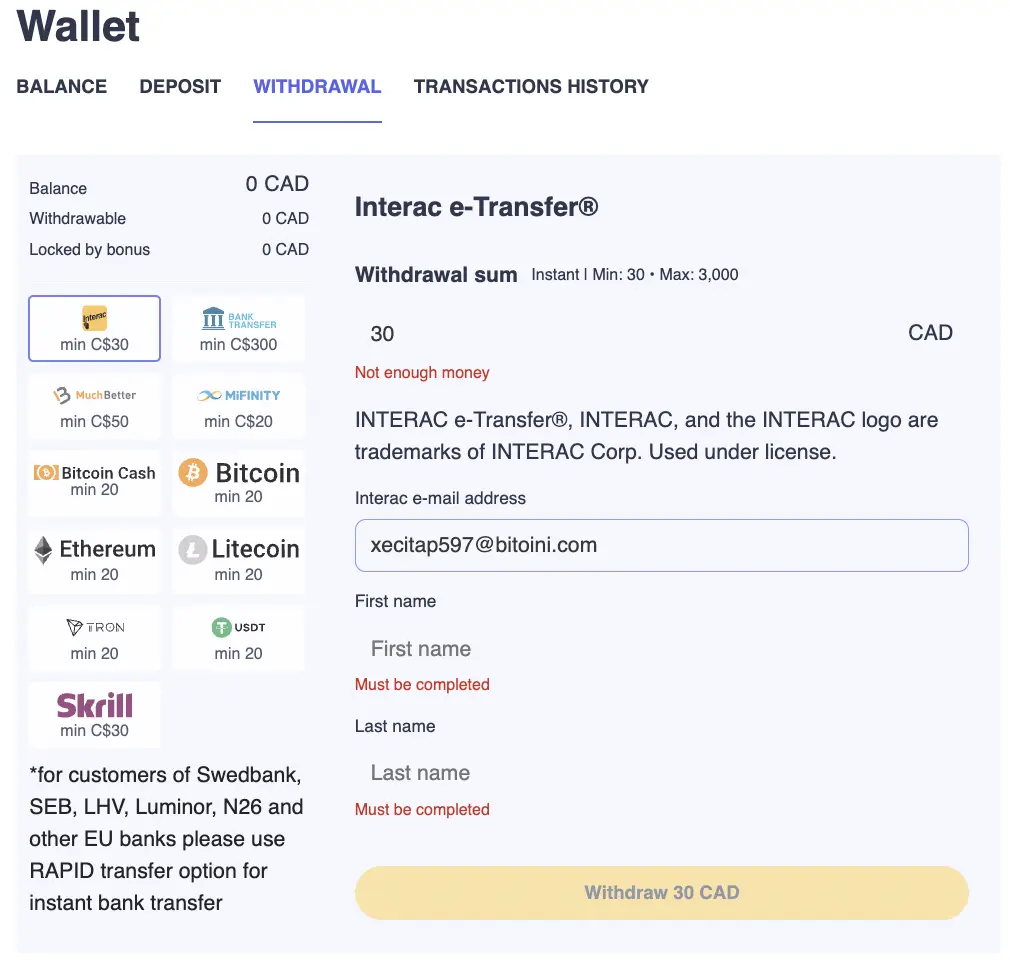
Task: Open the Balance tab
Action: tap(62, 87)
